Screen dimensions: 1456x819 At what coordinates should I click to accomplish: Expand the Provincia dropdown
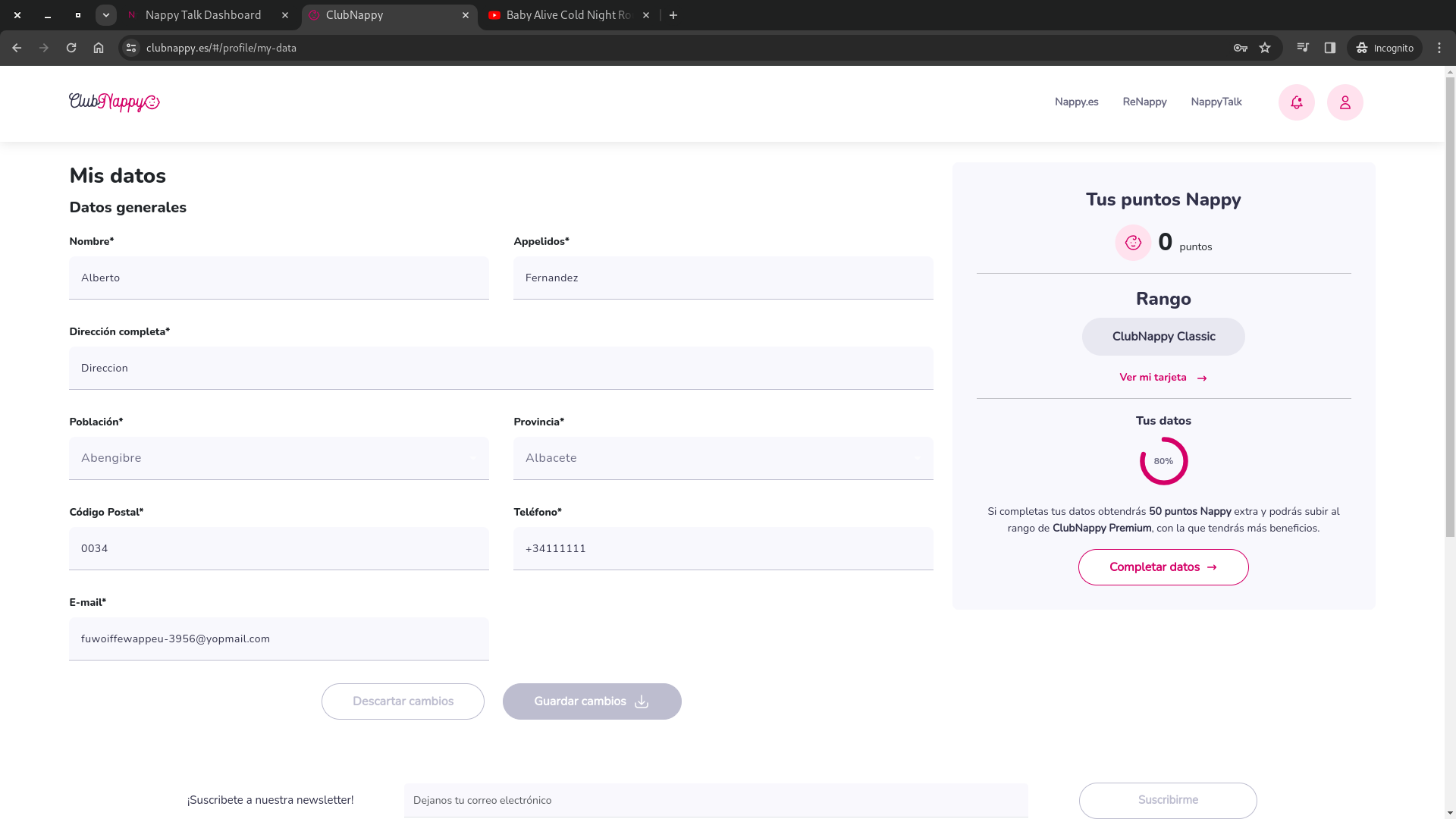coord(723,458)
